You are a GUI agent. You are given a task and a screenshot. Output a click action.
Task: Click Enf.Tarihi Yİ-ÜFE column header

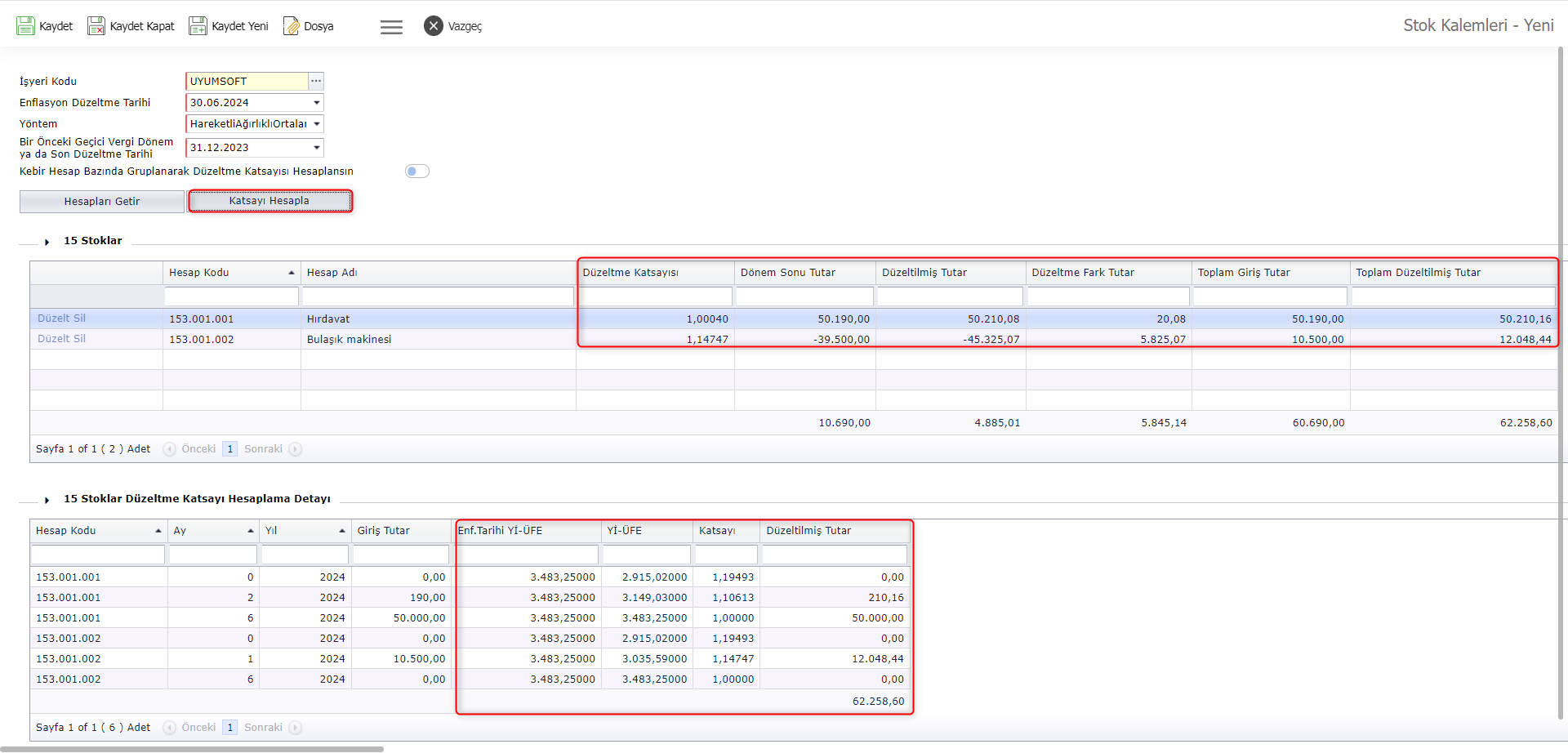coord(527,531)
